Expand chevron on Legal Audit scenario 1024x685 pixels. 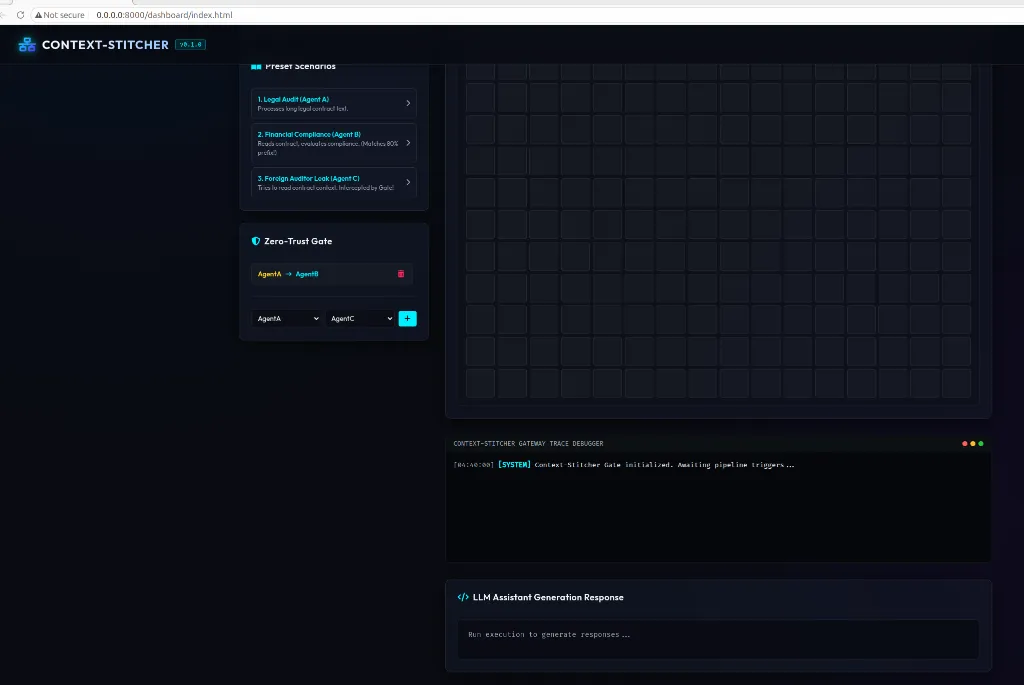click(x=408, y=103)
